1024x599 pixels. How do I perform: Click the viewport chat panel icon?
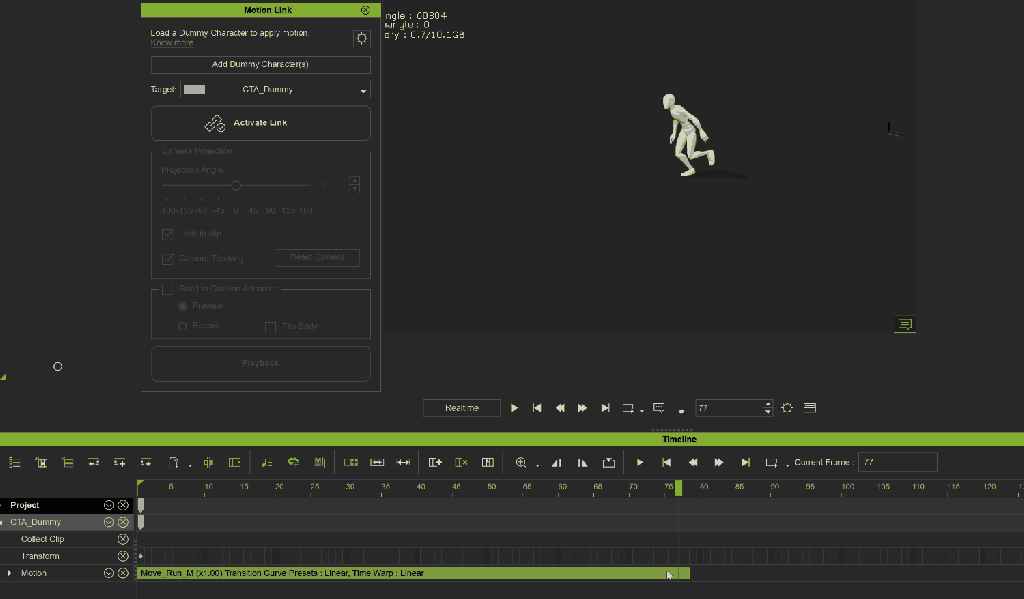click(905, 324)
